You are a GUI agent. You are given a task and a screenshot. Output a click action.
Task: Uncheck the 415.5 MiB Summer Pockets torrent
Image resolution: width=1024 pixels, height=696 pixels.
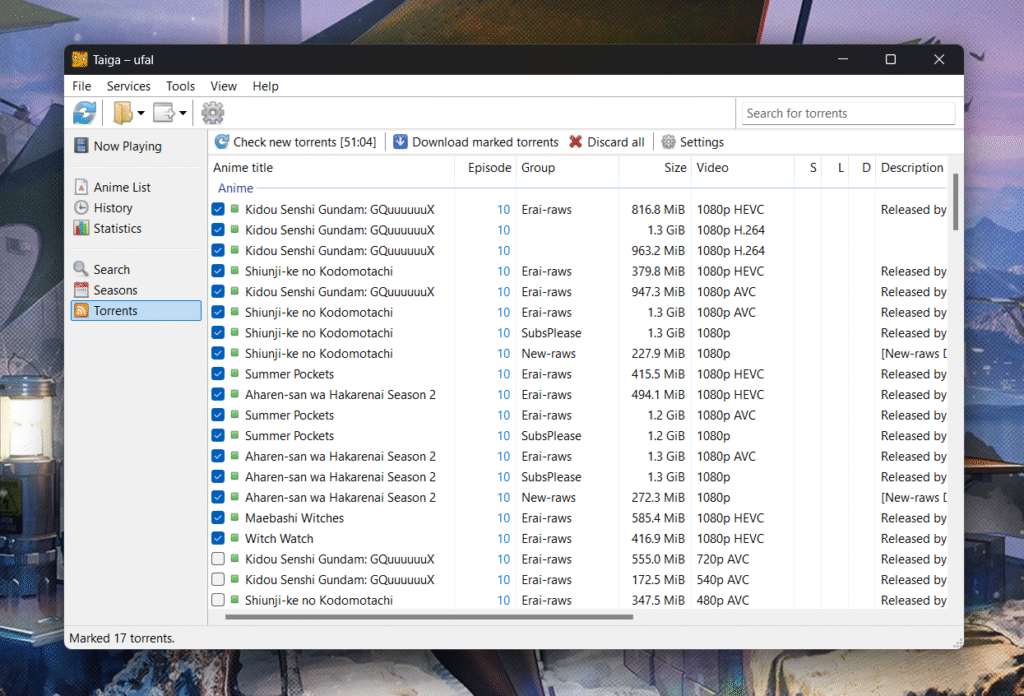tap(218, 374)
